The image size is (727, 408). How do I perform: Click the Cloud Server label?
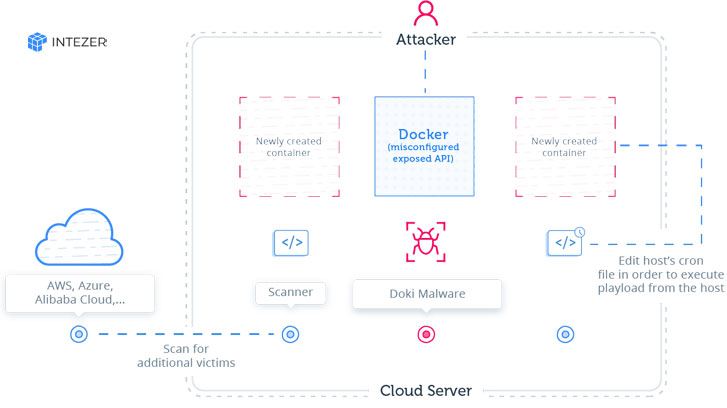(x=426, y=390)
